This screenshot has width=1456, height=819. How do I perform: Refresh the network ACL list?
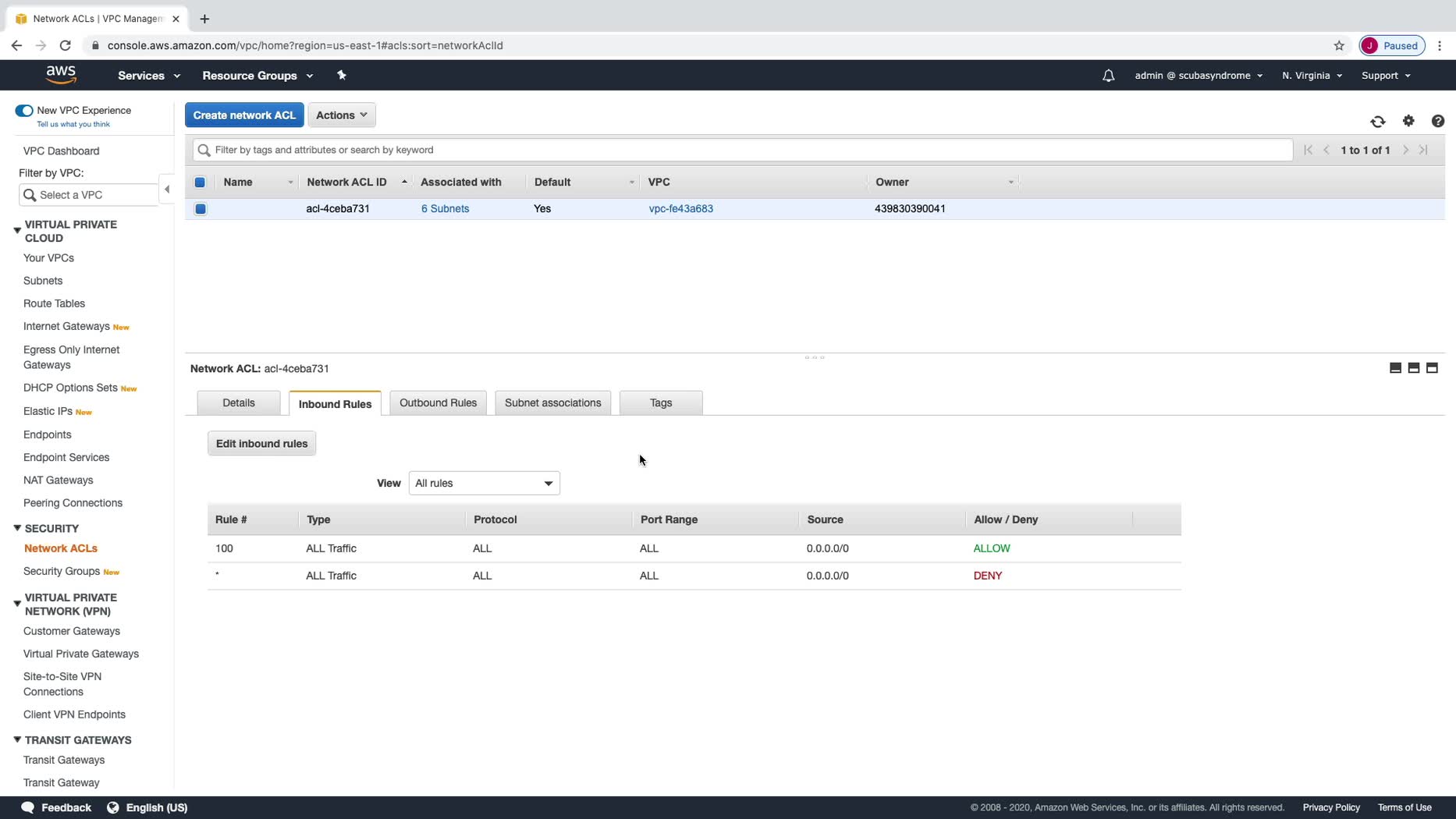click(x=1378, y=122)
